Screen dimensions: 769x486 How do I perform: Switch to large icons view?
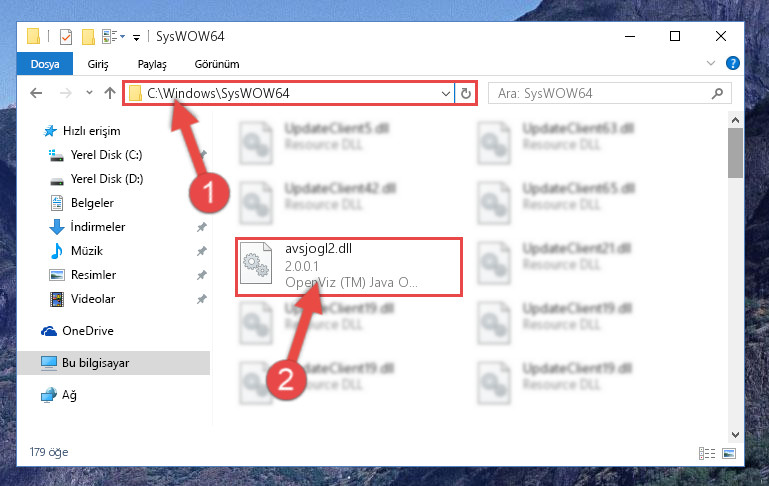[729, 453]
